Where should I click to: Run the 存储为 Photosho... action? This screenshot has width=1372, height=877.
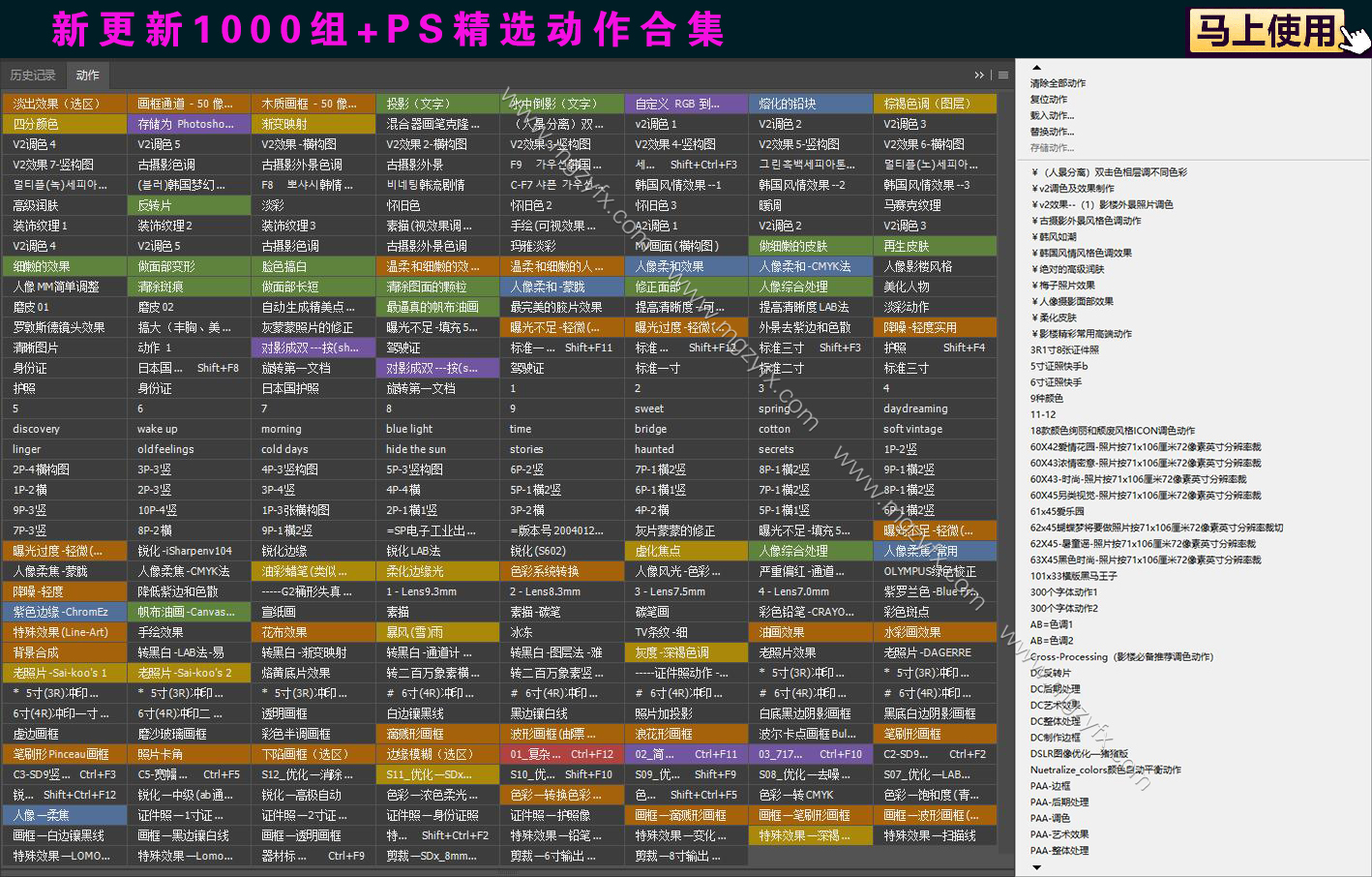pos(189,124)
